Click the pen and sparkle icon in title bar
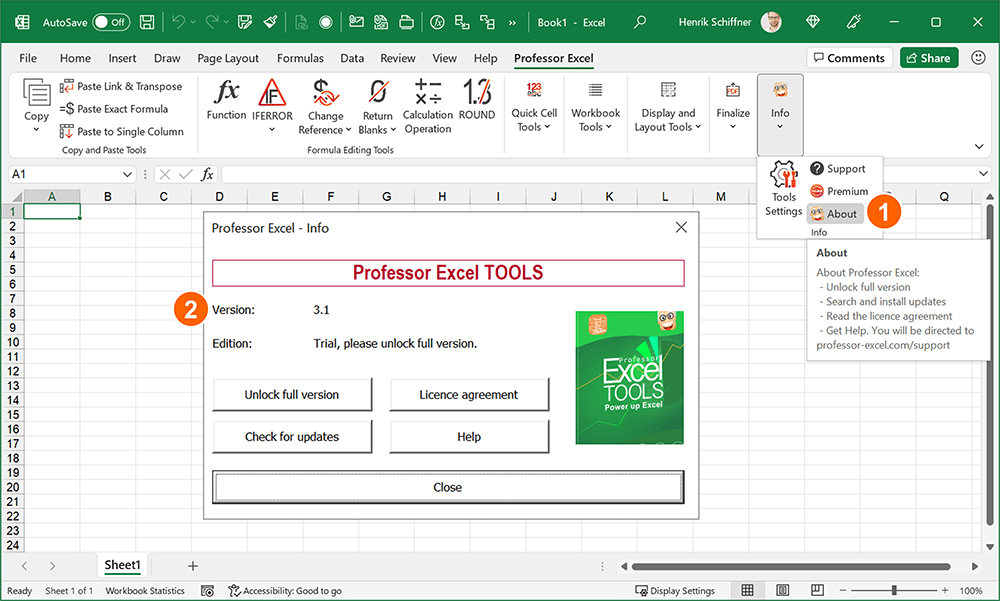The width and height of the screenshot is (1000, 601). point(853,22)
